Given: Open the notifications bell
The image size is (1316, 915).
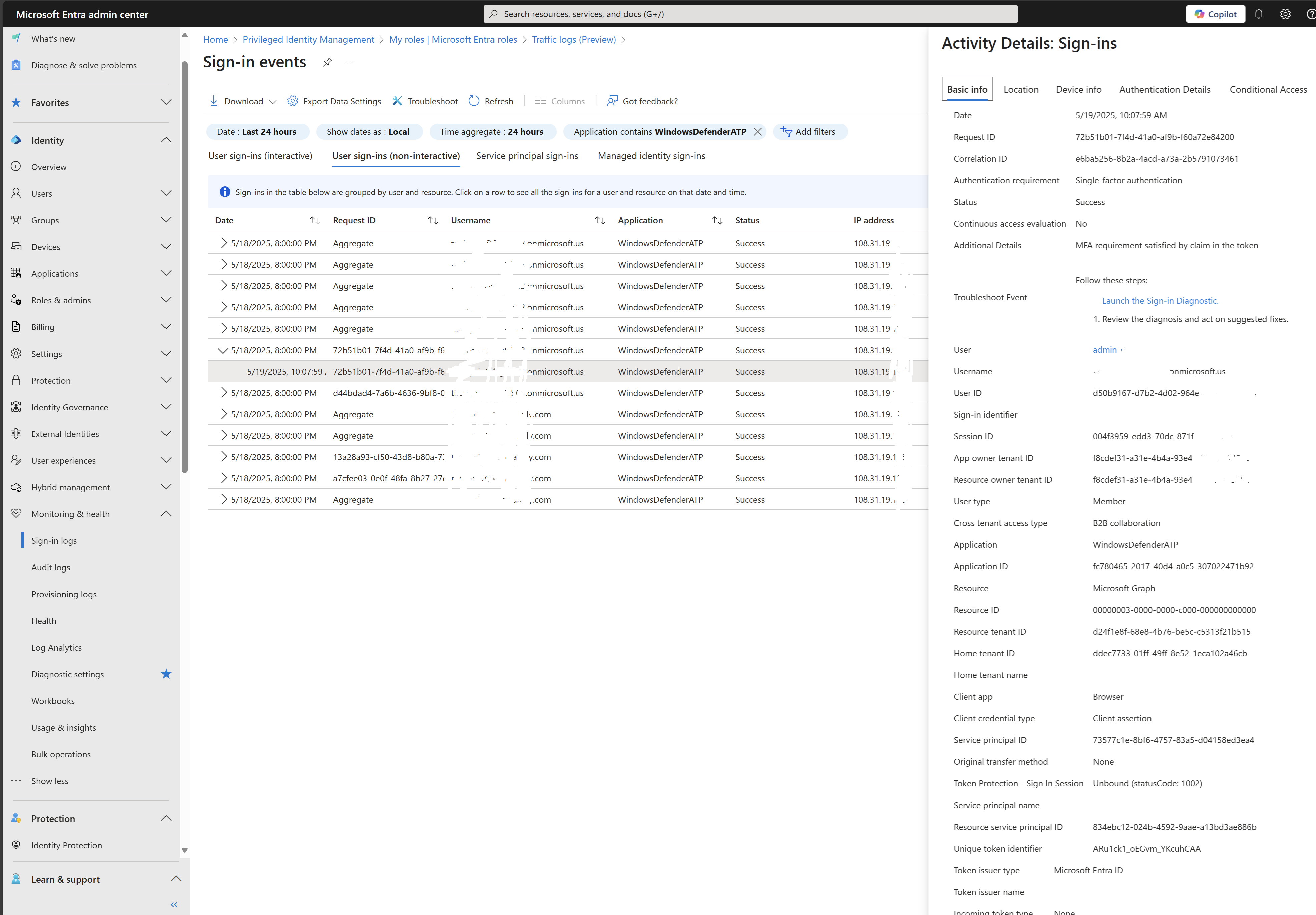Looking at the screenshot, I should tap(1259, 14).
